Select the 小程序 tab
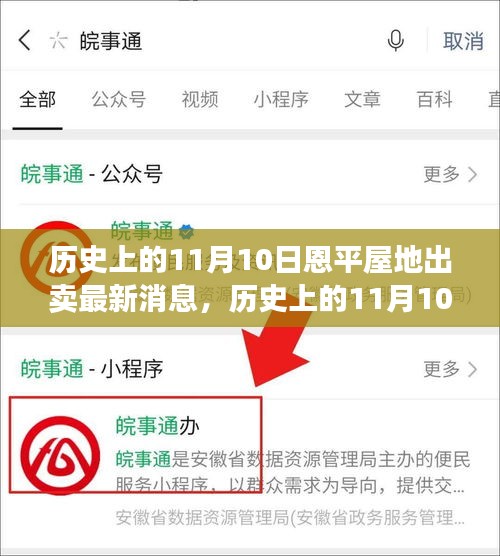The width and height of the screenshot is (500, 556). pyautogui.click(x=281, y=99)
